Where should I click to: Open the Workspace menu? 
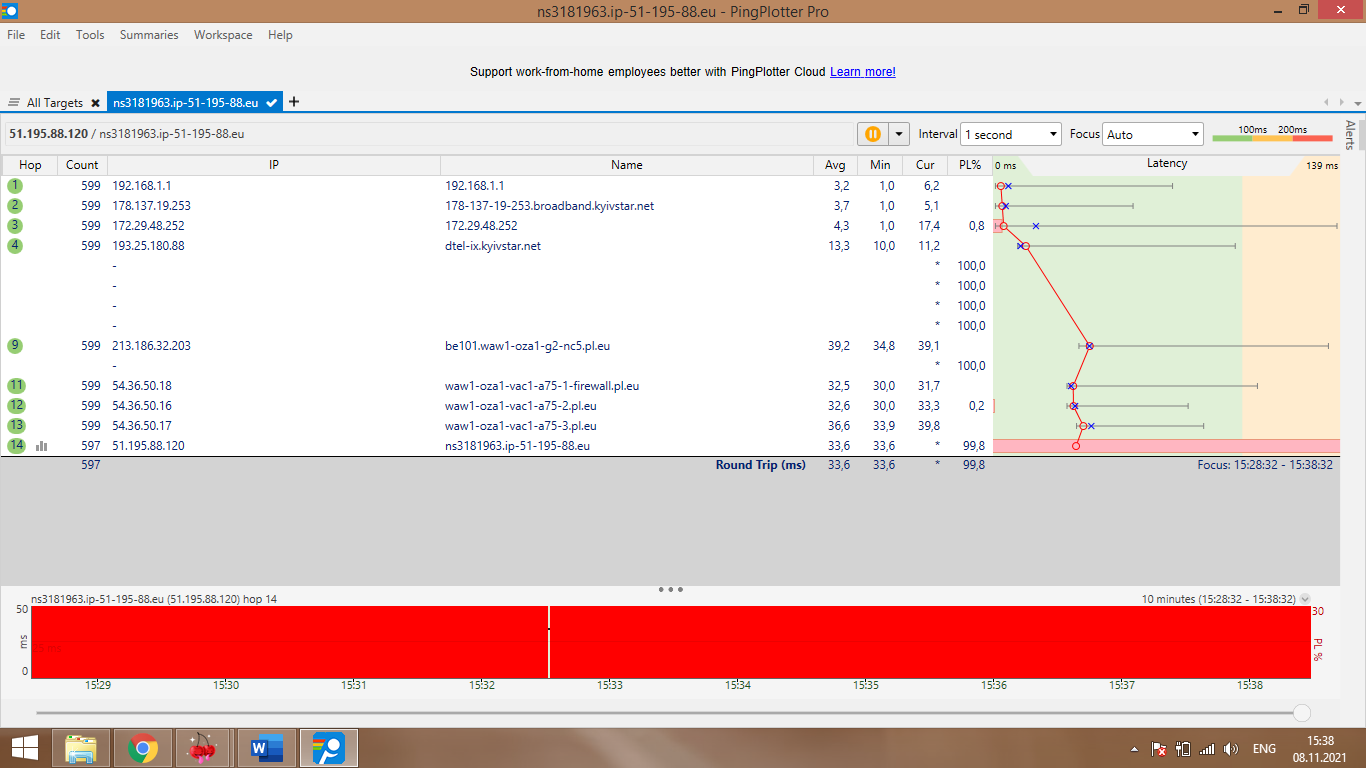[223, 34]
